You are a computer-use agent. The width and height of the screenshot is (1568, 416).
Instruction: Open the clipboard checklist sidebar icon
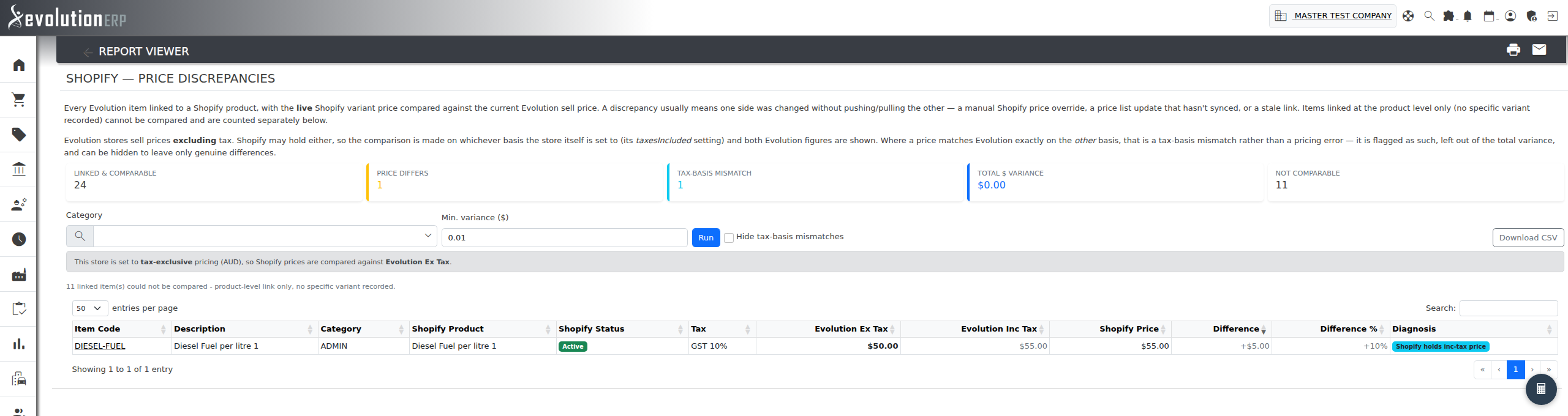(x=19, y=309)
